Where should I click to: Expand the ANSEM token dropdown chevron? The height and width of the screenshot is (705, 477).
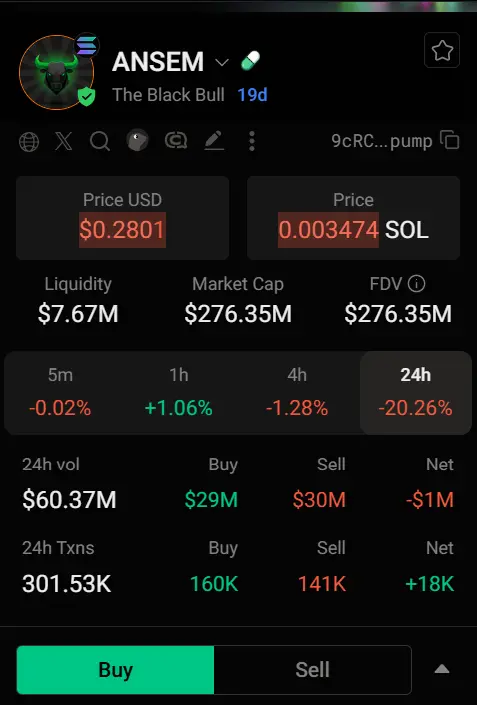point(222,62)
